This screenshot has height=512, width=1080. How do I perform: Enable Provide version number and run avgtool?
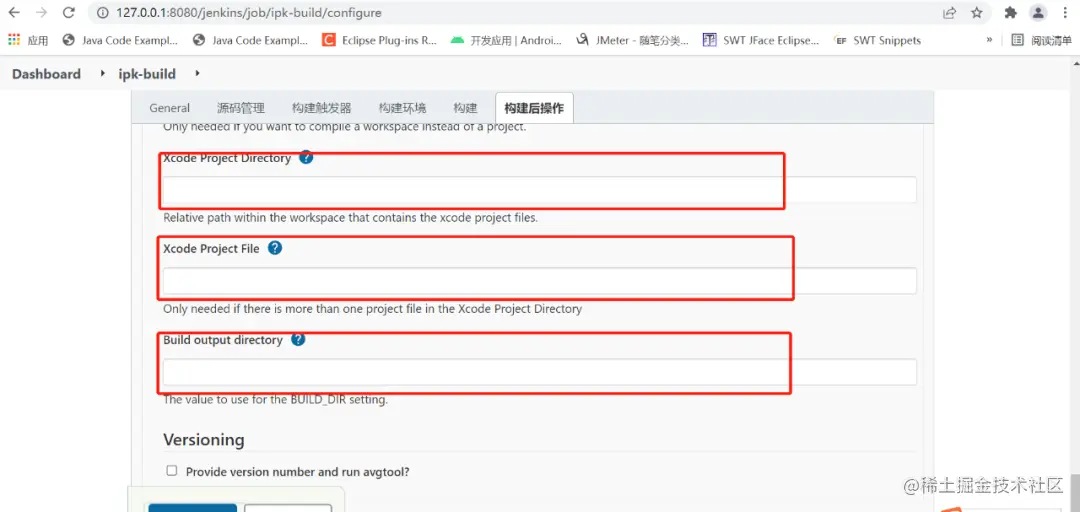coord(172,471)
